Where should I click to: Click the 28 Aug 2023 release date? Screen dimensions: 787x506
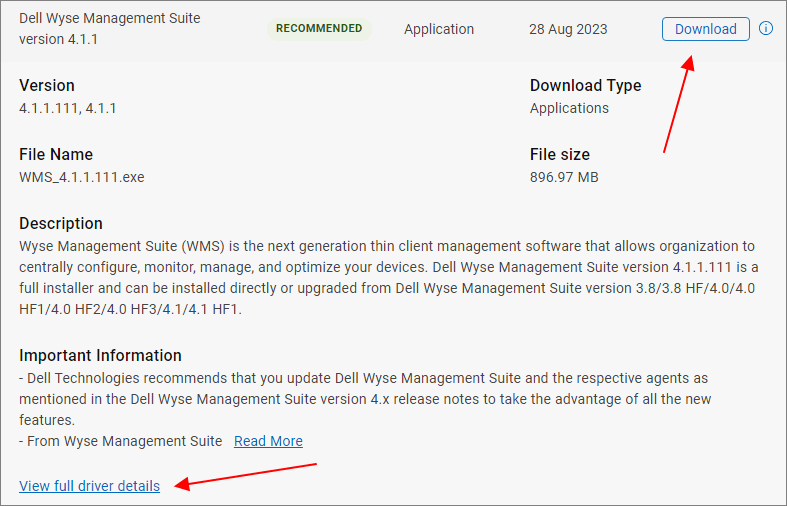pyautogui.click(x=569, y=29)
